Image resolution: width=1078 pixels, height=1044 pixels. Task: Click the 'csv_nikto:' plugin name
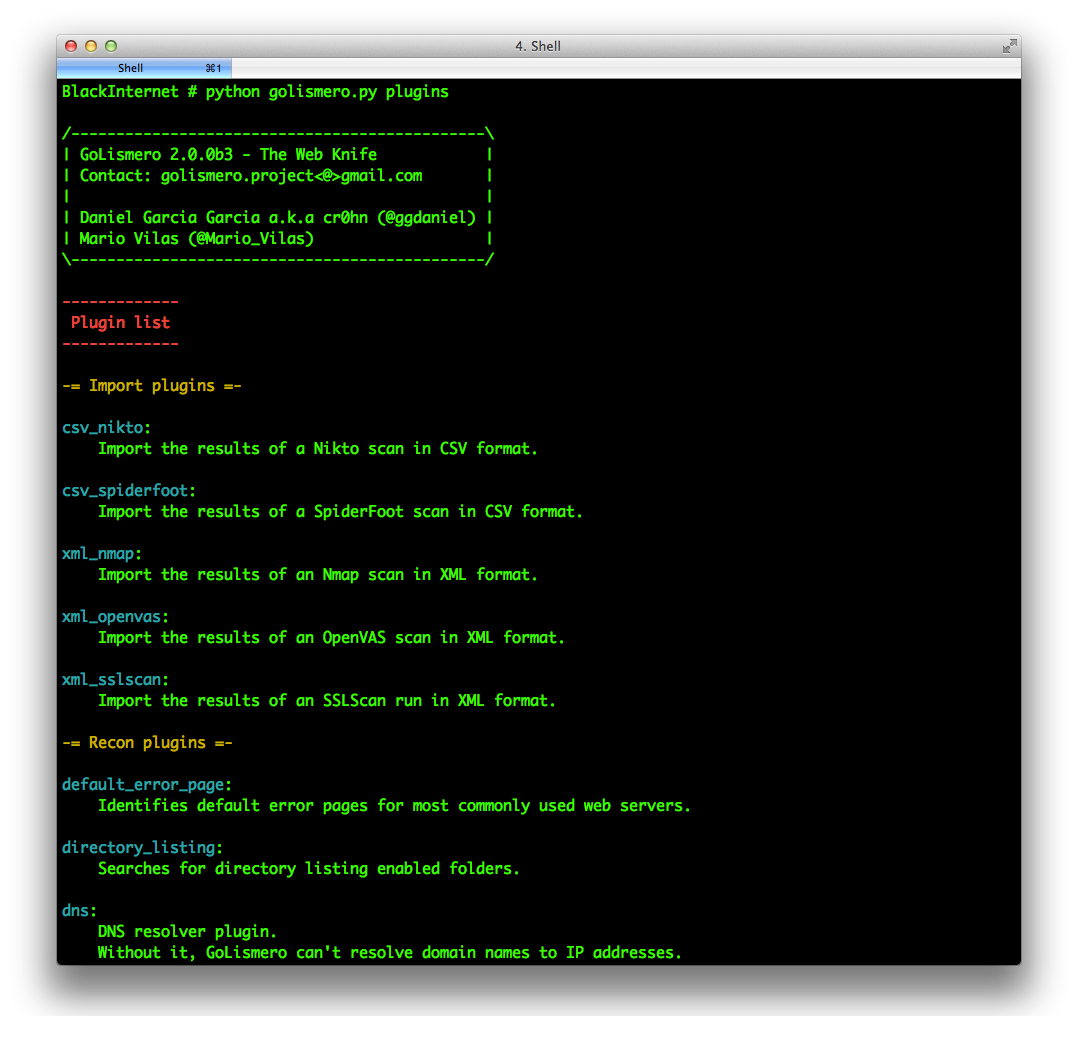(x=107, y=427)
